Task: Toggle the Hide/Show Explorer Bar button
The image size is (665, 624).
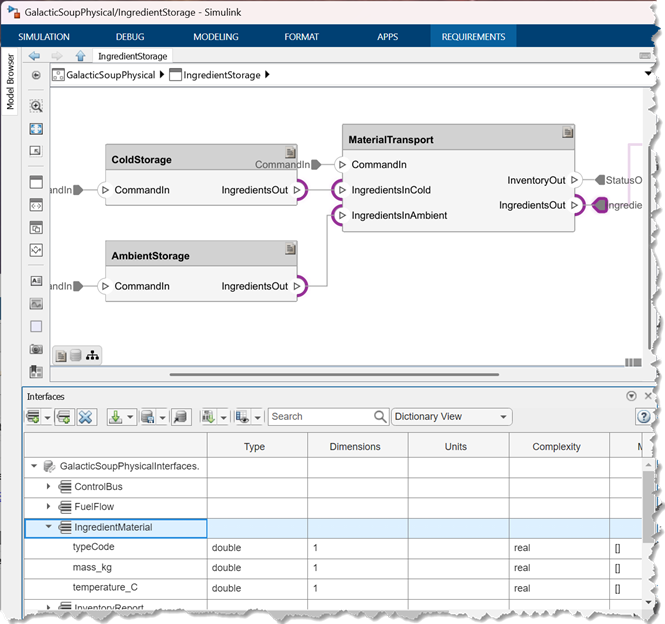Action: (x=37, y=75)
